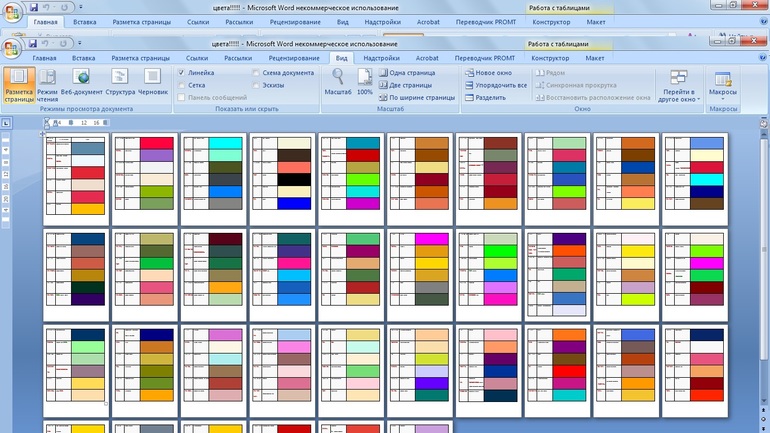Switch to Черновик draft view

point(153,86)
